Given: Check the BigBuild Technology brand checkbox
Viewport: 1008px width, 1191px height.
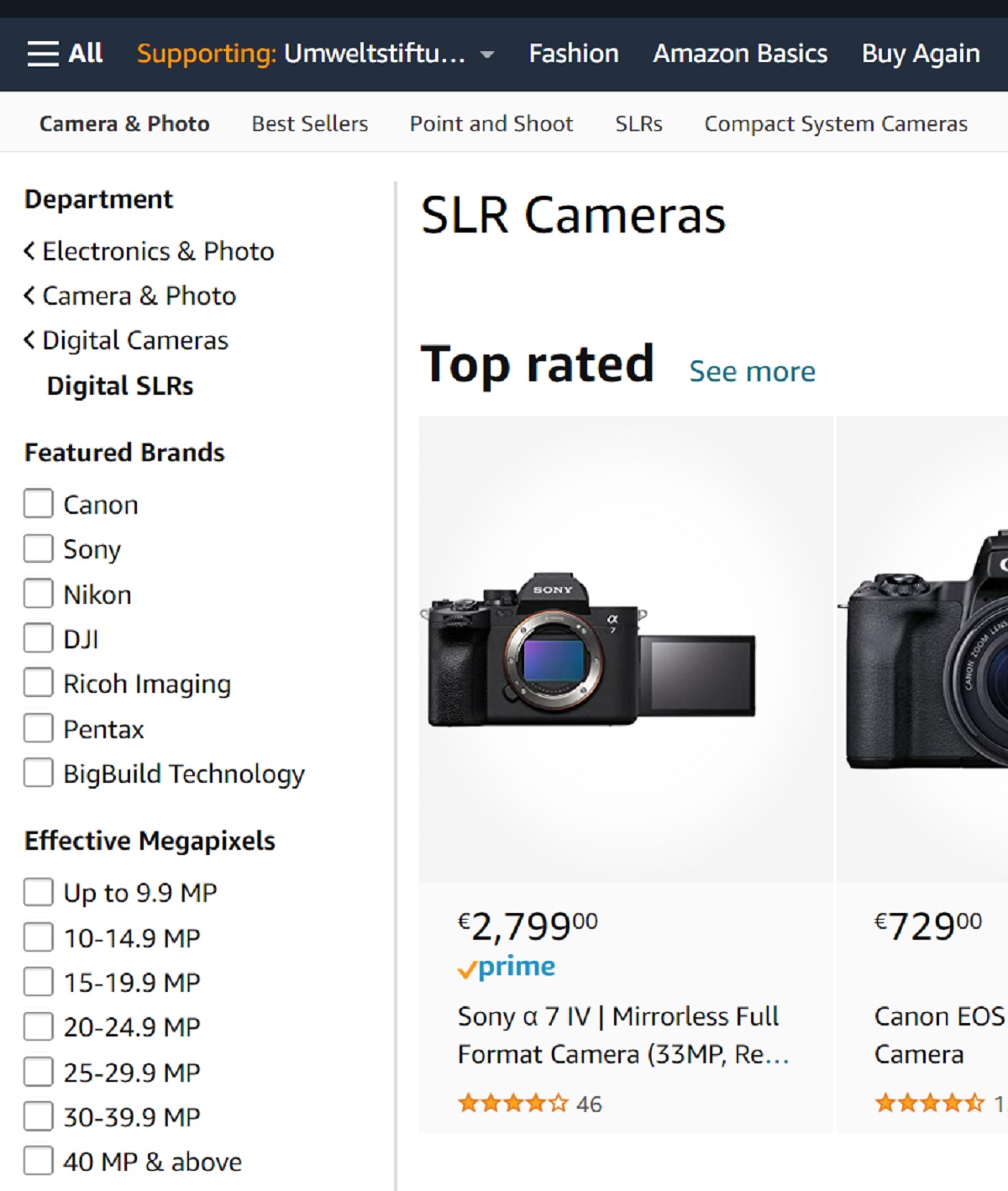Looking at the screenshot, I should (38, 773).
